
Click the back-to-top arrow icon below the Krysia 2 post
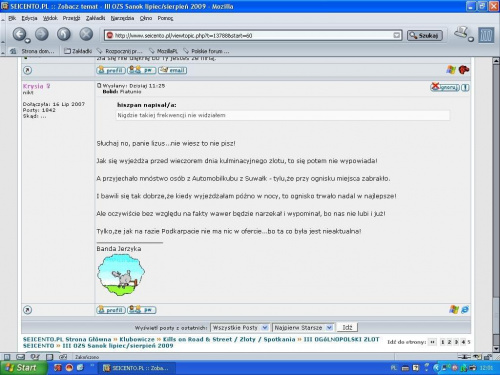28,310
